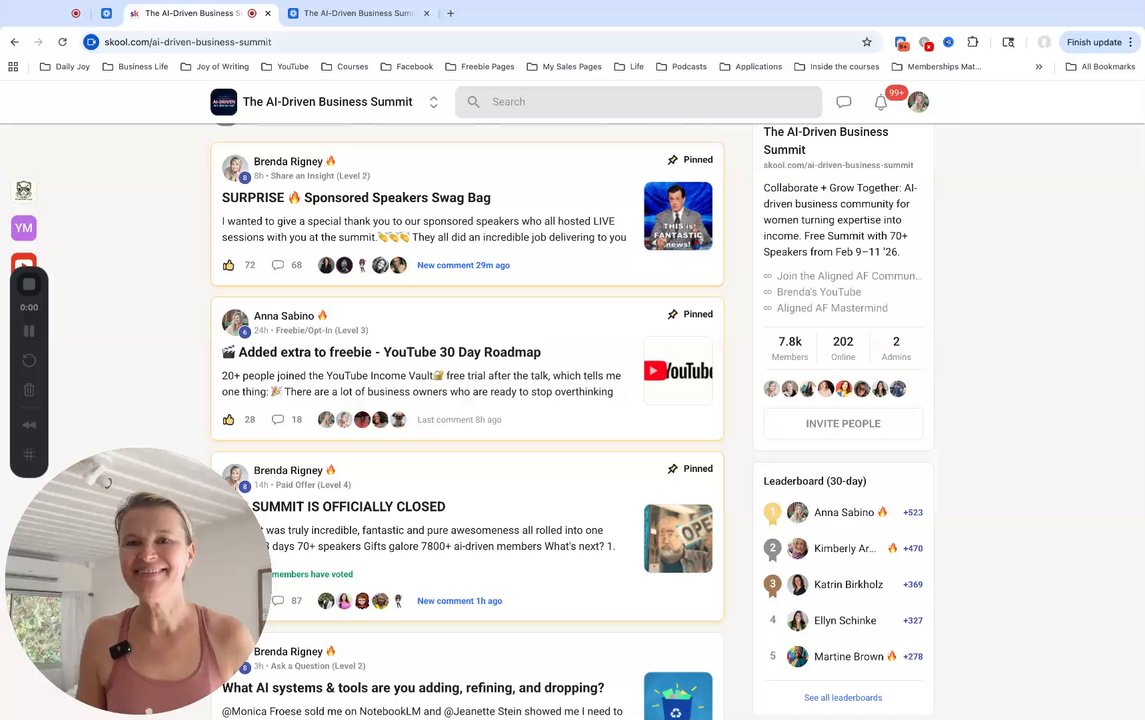Open Katrin Birkholz in the leaderboard
This screenshot has width=1145, height=720.
(848, 584)
